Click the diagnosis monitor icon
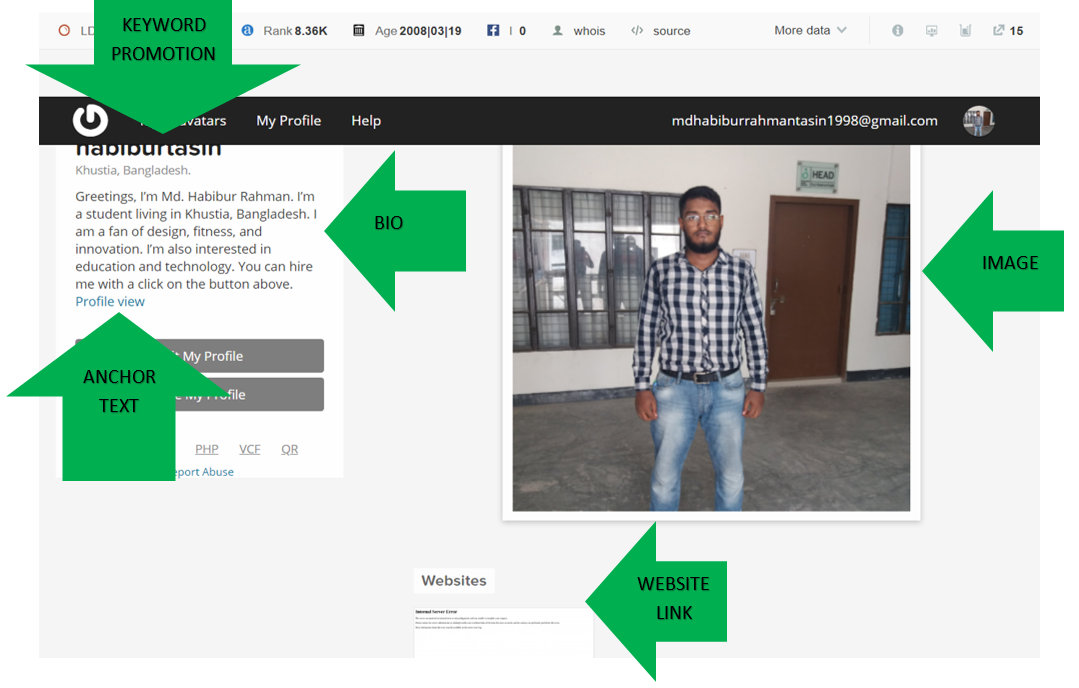This screenshot has height=688, width=1079. point(931,30)
